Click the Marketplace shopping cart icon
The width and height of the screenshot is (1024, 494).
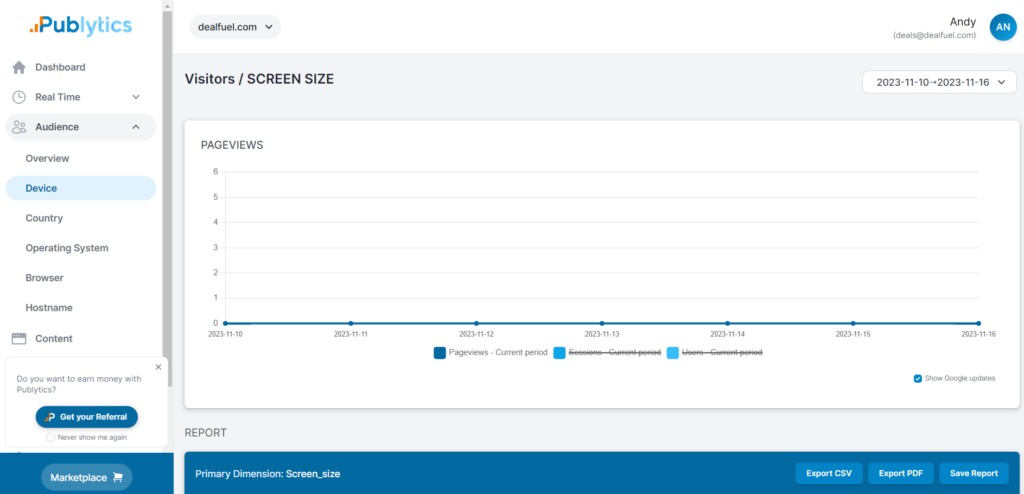click(x=118, y=477)
